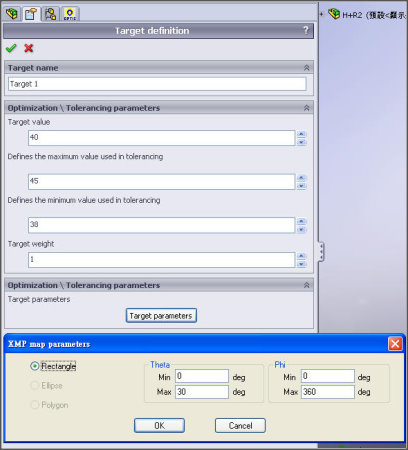Collapse the Target name section
This screenshot has height=450, width=408.
click(x=306, y=68)
